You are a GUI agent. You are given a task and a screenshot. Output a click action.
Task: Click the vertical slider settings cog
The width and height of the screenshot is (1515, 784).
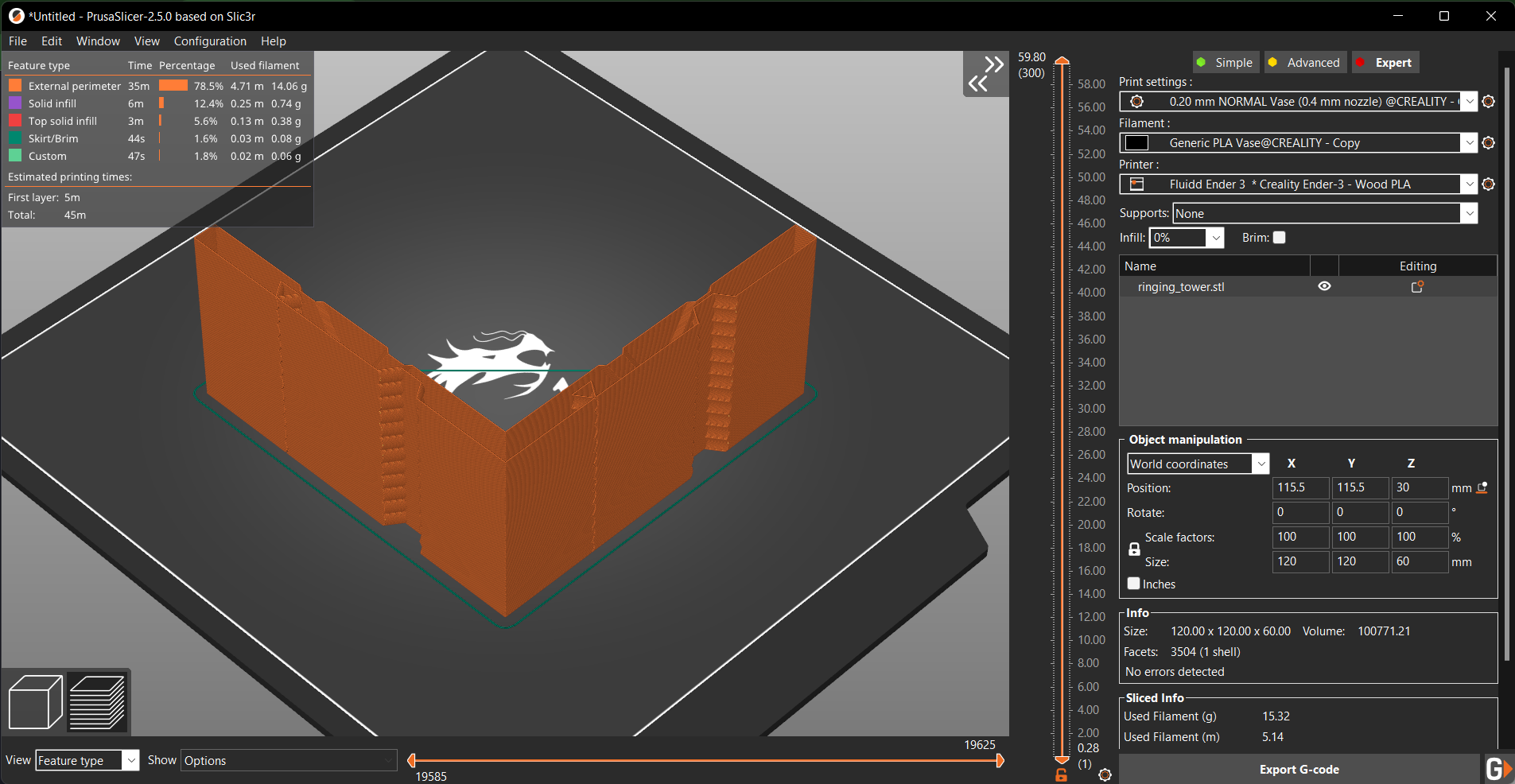[1105, 774]
